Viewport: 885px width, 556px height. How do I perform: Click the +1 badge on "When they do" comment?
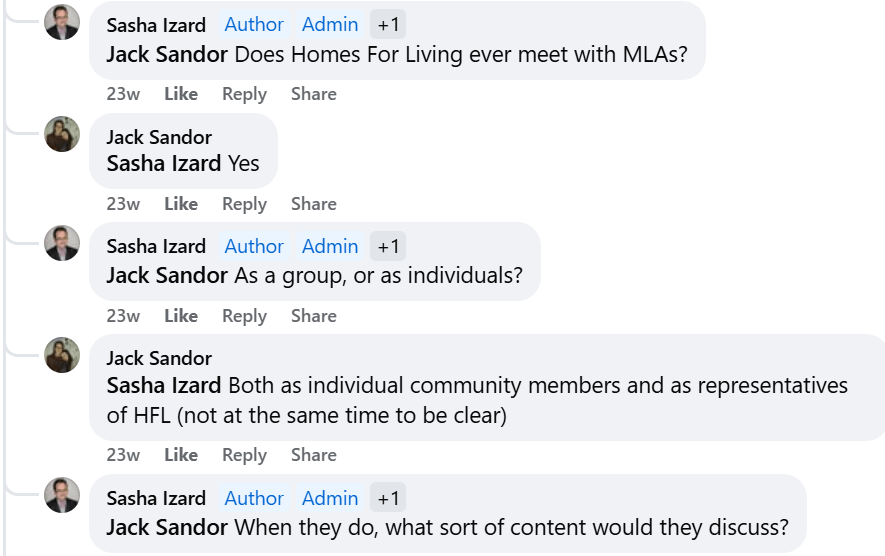[388, 498]
